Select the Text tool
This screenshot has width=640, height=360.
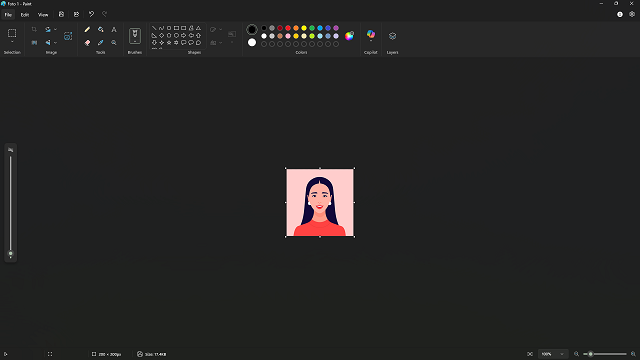point(114,29)
